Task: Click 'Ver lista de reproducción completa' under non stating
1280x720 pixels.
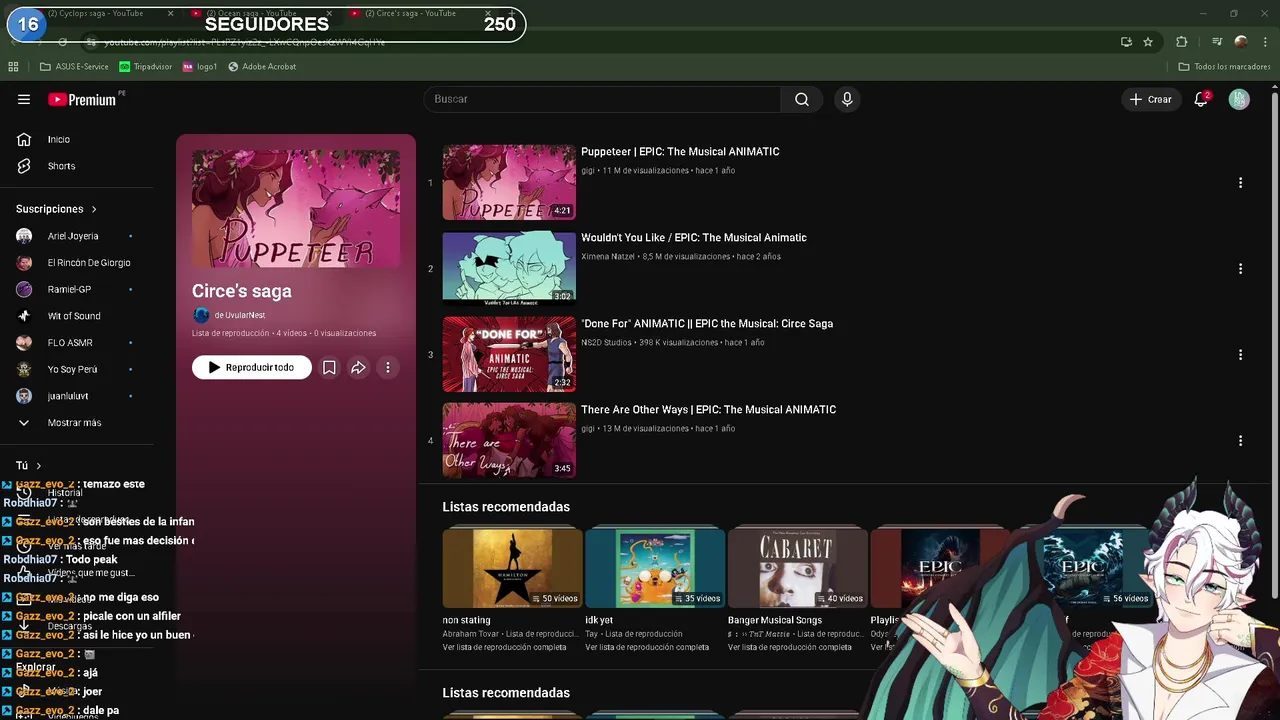Action: click(504, 647)
